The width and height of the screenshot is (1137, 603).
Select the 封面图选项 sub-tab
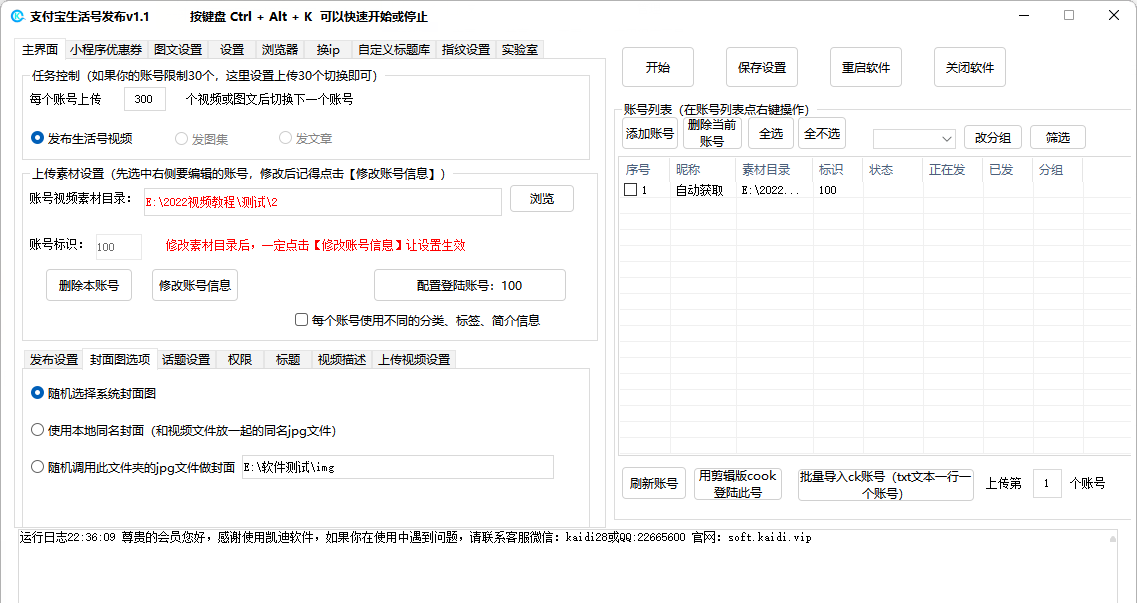[120, 359]
